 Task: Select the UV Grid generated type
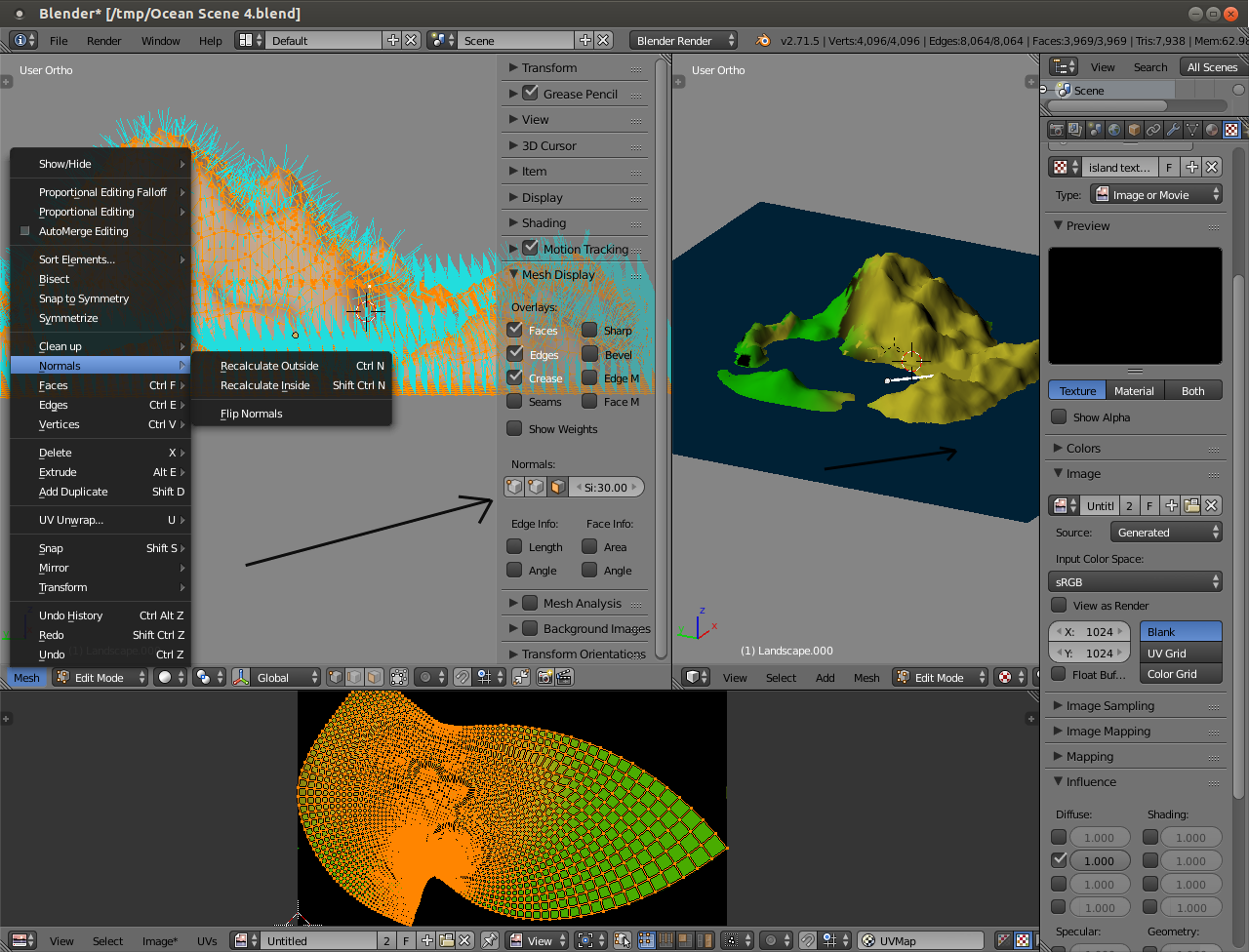pos(1181,653)
